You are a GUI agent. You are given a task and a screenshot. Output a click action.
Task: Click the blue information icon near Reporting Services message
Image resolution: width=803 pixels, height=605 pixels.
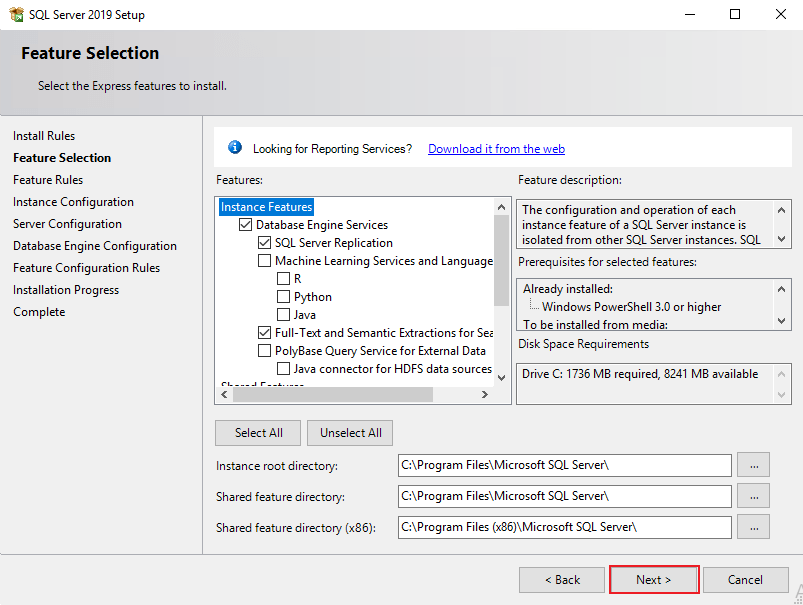tap(234, 147)
